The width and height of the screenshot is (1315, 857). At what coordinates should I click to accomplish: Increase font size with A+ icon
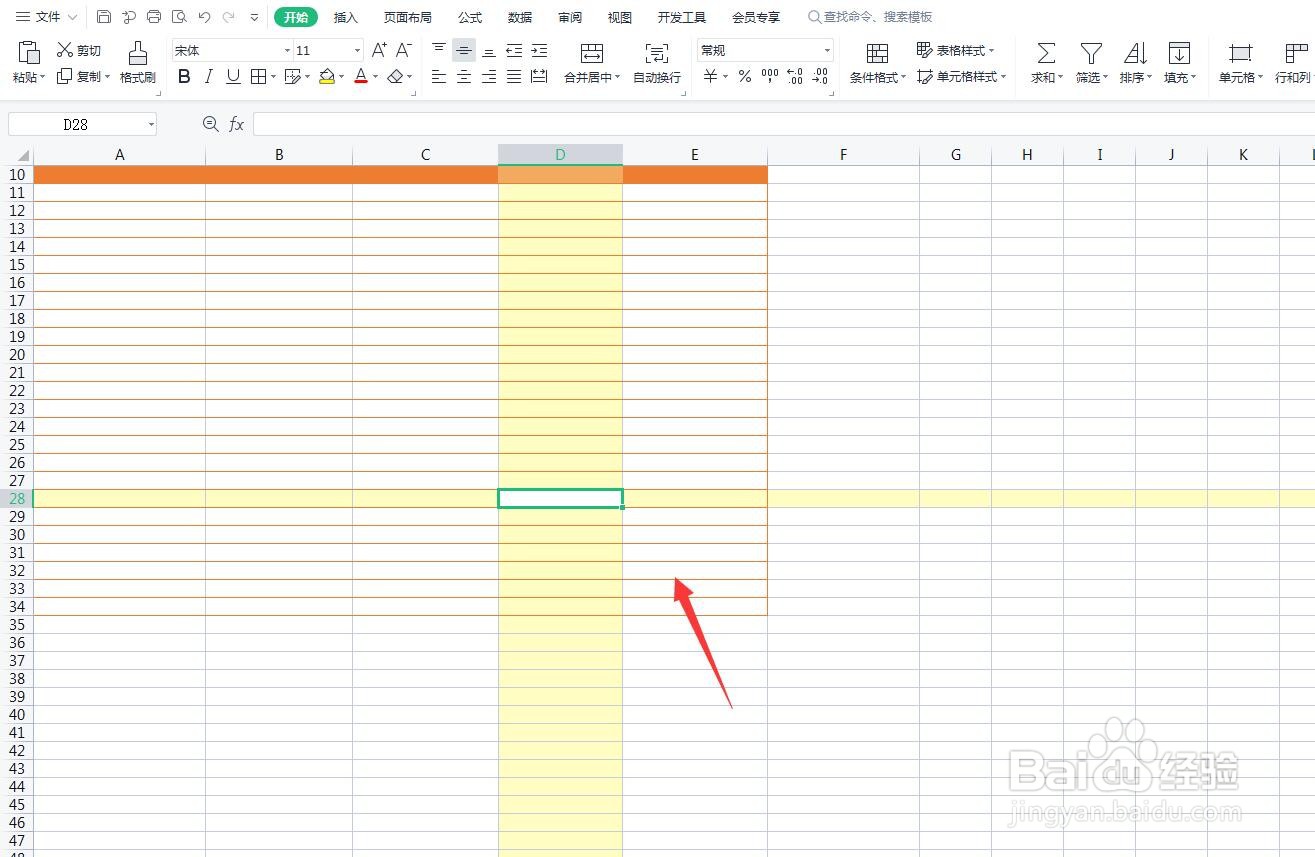pos(379,50)
